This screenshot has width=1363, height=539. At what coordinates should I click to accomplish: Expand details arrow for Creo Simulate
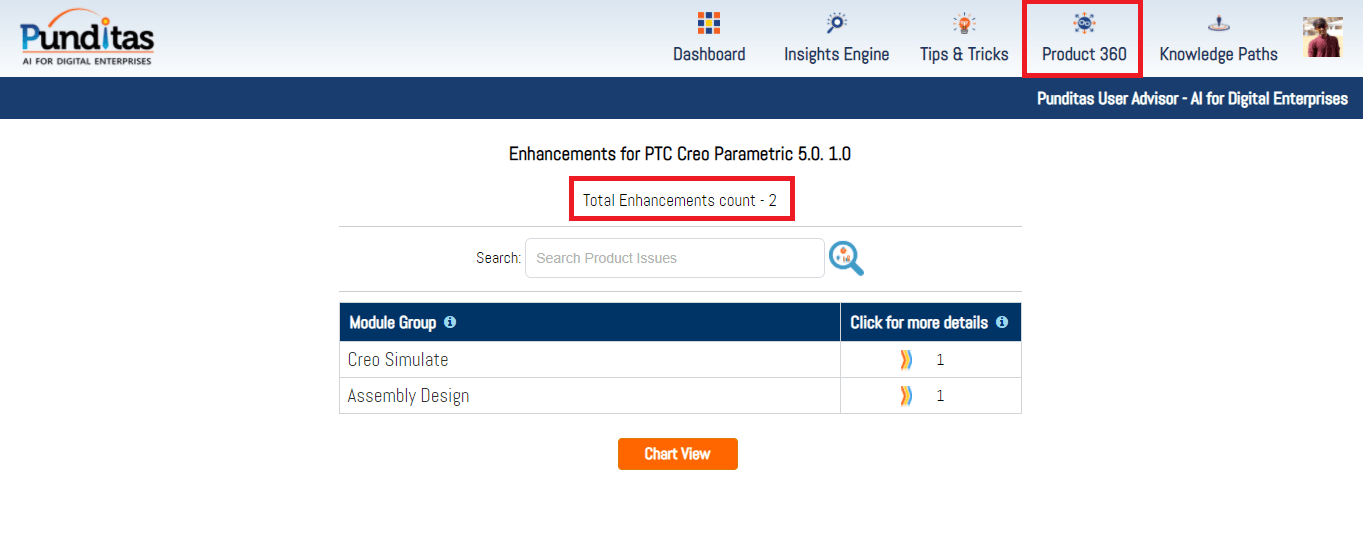coord(906,360)
